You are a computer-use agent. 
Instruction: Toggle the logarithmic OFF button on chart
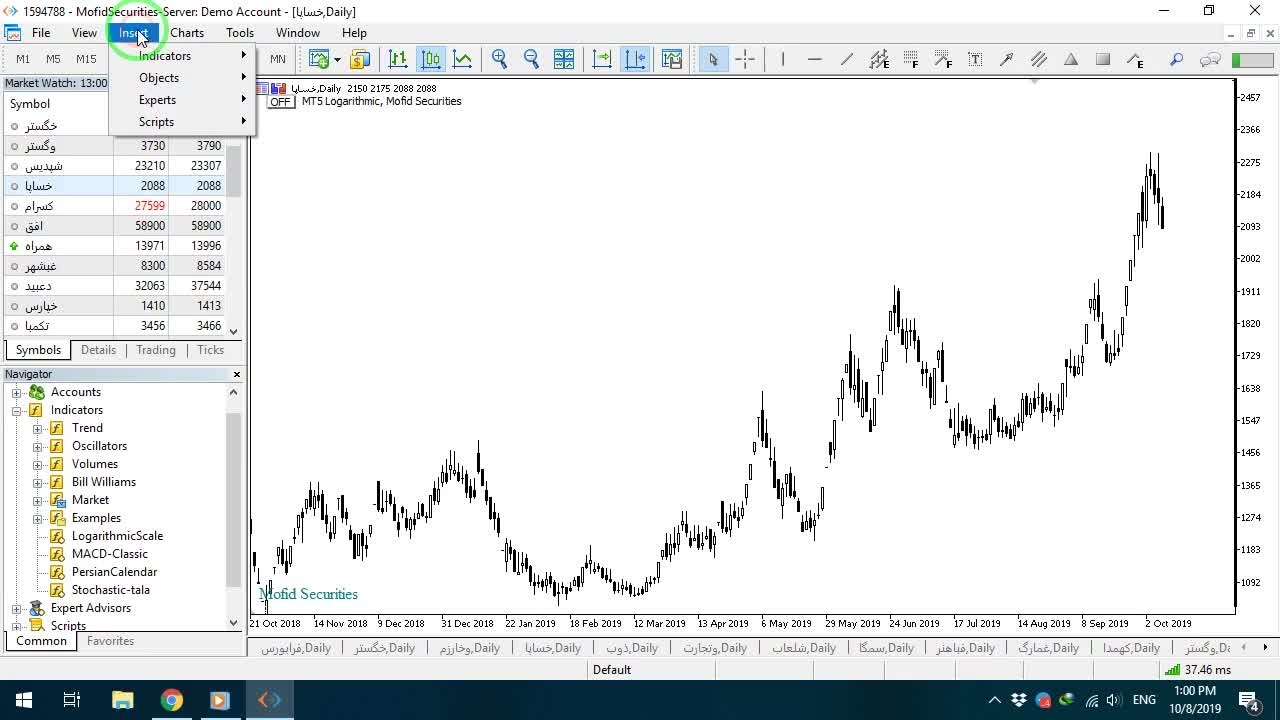280,102
